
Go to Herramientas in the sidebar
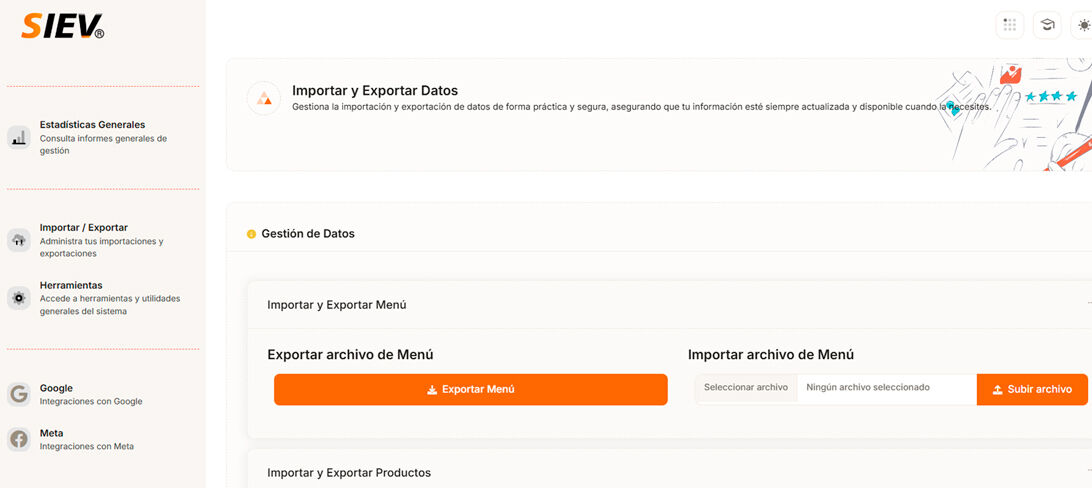[x=71, y=285]
